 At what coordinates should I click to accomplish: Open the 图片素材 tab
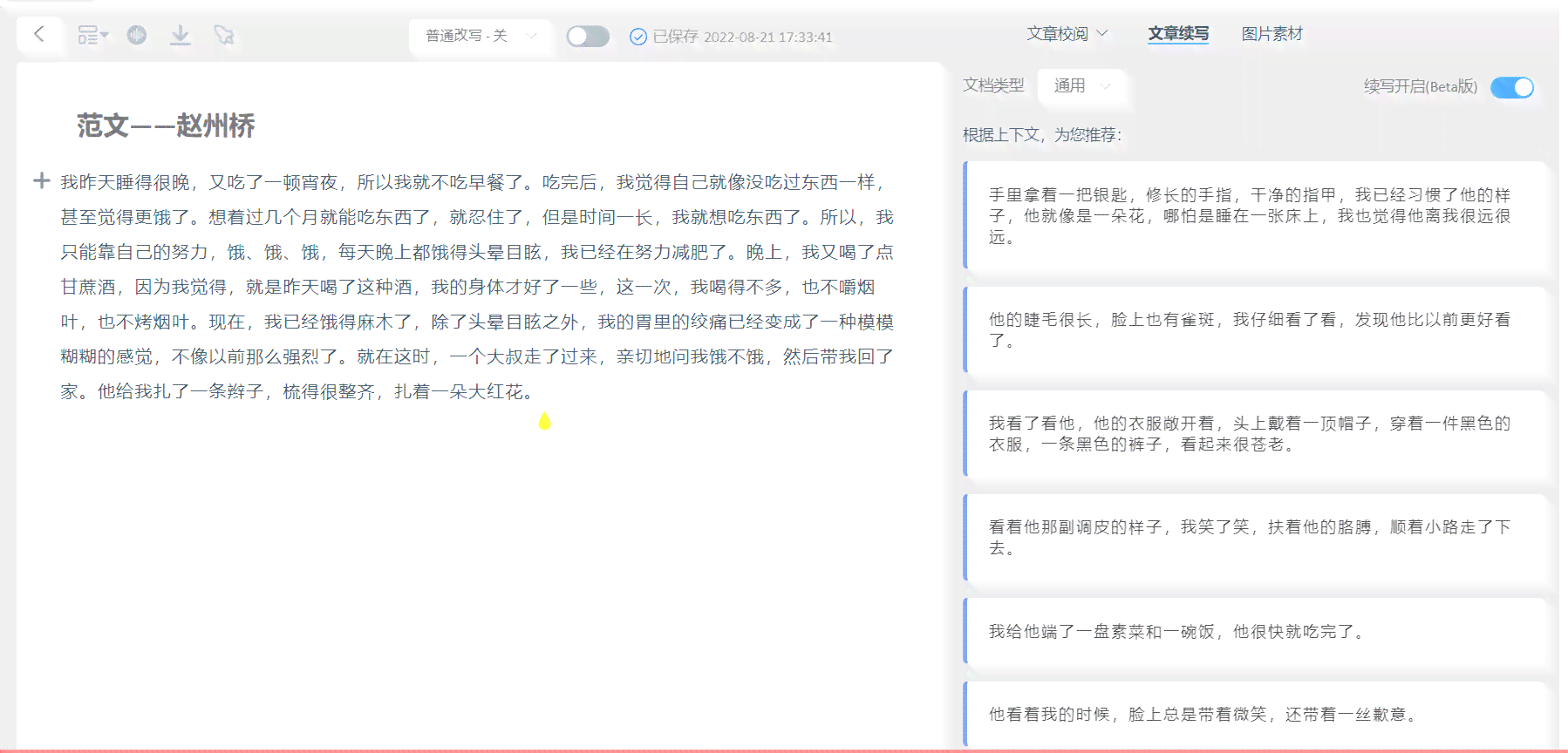[1272, 34]
